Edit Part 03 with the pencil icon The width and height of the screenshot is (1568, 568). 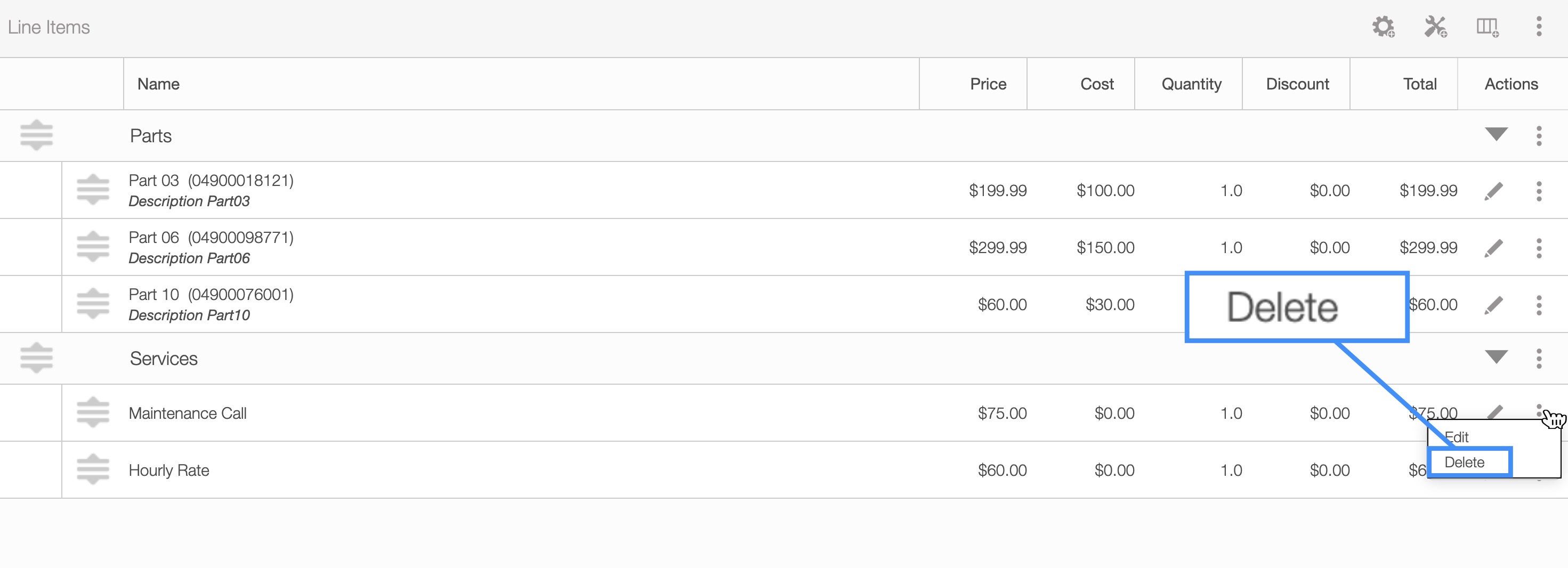(1494, 191)
